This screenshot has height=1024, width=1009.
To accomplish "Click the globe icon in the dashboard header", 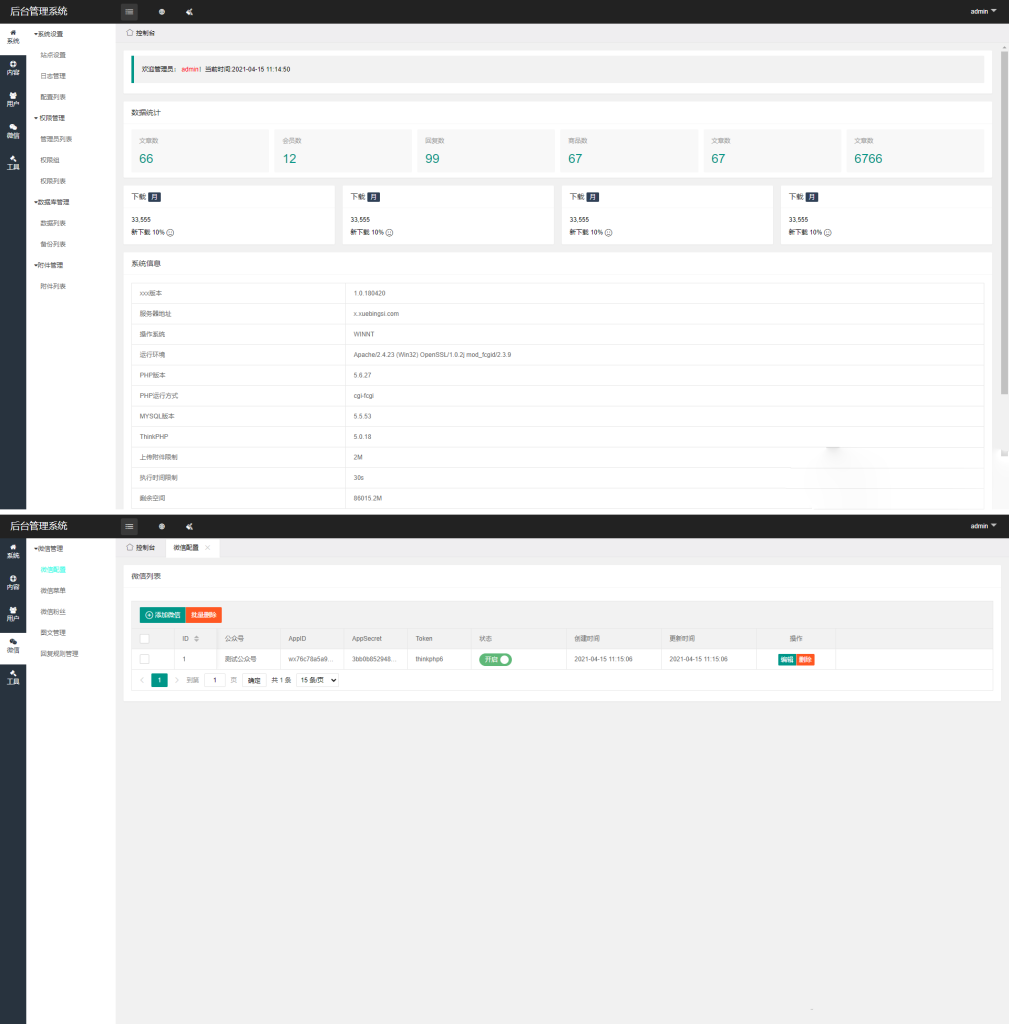I will pyautogui.click(x=162, y=12).
